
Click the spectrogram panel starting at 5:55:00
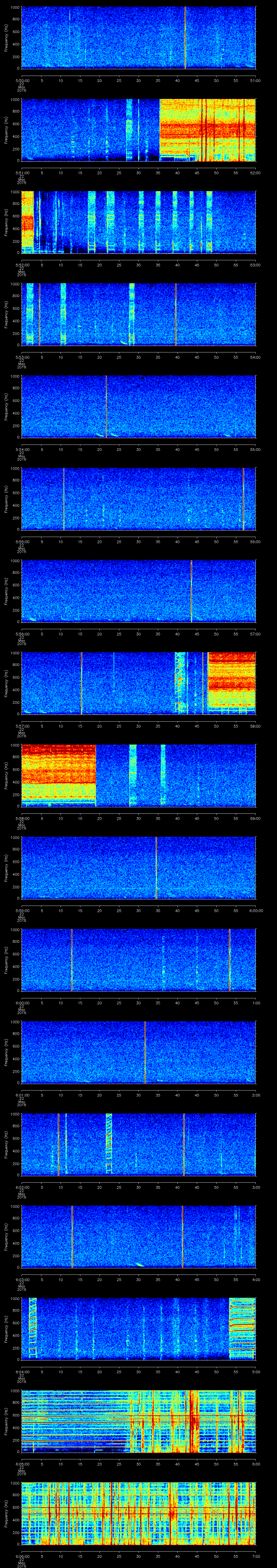pyautogui.click(x=138, y=499)
